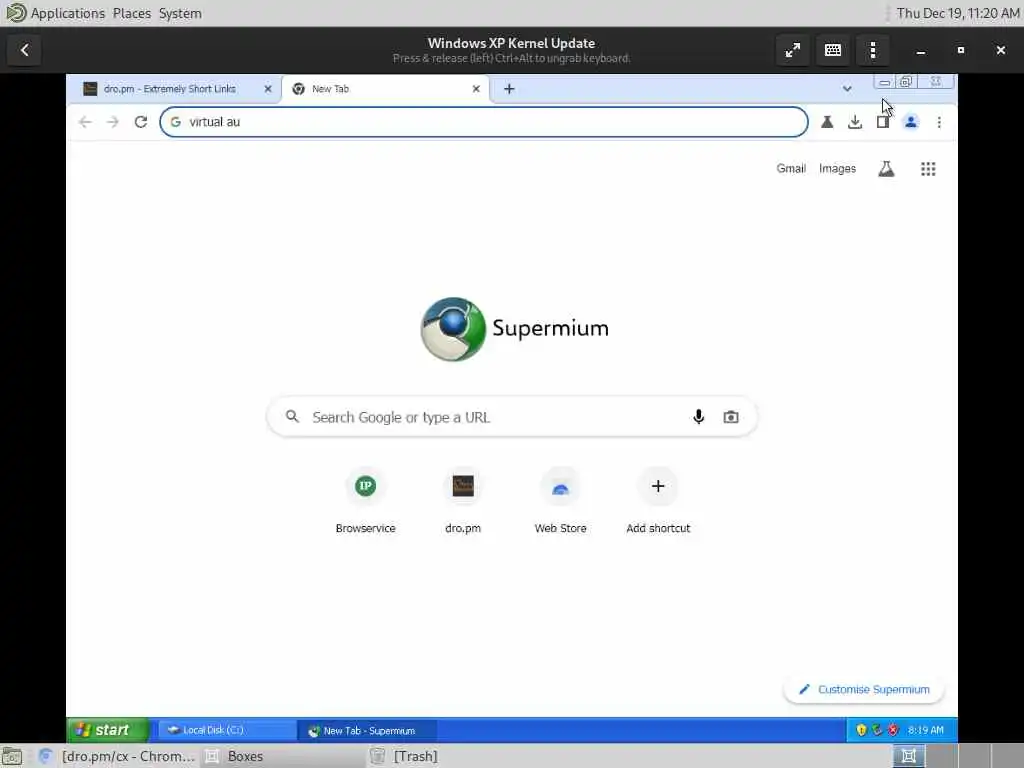
Task: Open the labs flask icon in toolbar
Action: point(827,122)
